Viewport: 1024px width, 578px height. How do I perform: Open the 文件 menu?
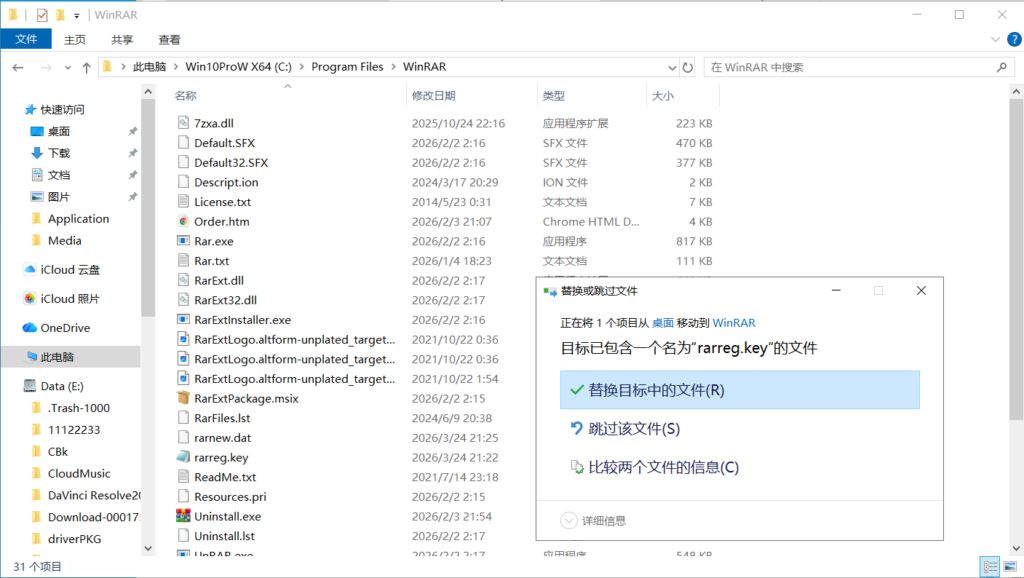pyautogui.click(x=26, y=40)
